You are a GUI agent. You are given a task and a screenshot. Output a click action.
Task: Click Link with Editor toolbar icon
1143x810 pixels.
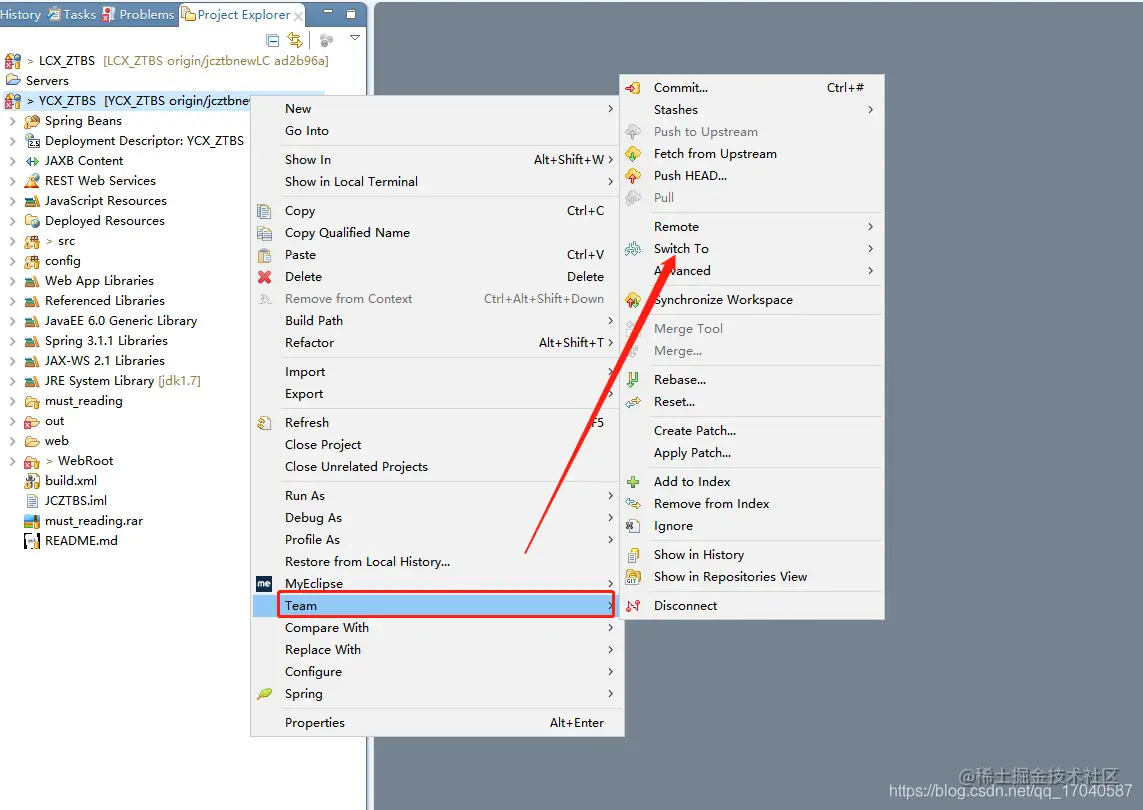click(294, 39)
